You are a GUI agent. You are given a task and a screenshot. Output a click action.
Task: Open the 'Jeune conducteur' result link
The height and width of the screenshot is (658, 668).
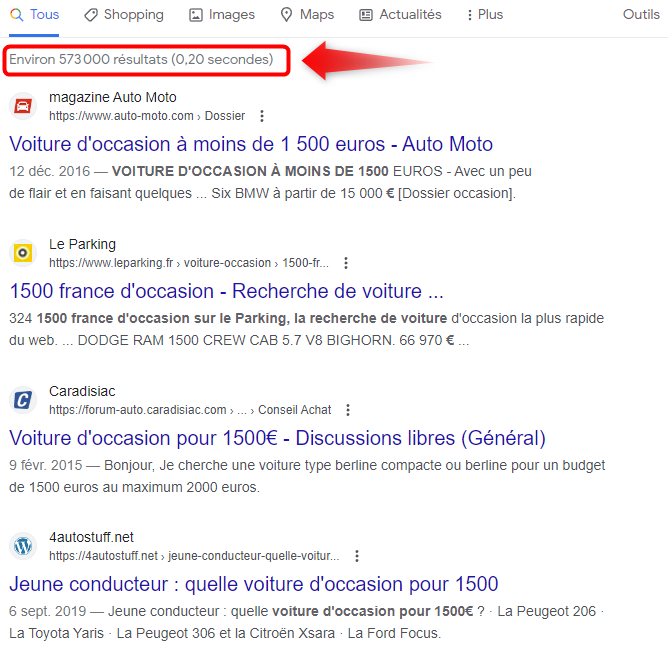click(x=254, y=584)
